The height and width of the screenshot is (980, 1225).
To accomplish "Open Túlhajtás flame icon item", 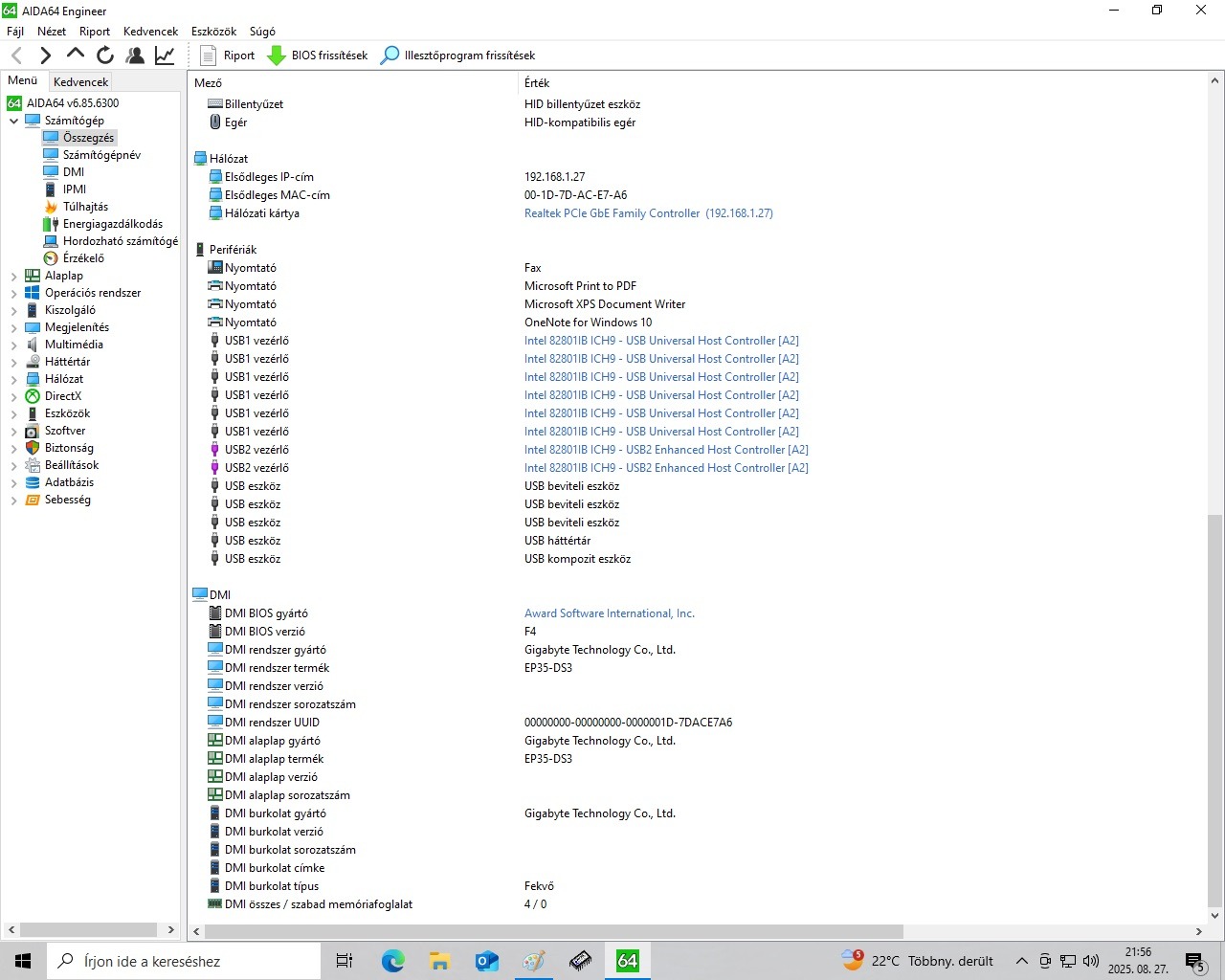I will [51, 207].
